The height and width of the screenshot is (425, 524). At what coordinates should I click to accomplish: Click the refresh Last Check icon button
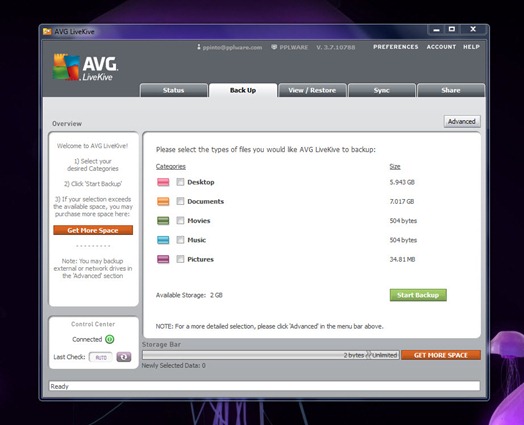pyautogui.click(x=124, y=357)
